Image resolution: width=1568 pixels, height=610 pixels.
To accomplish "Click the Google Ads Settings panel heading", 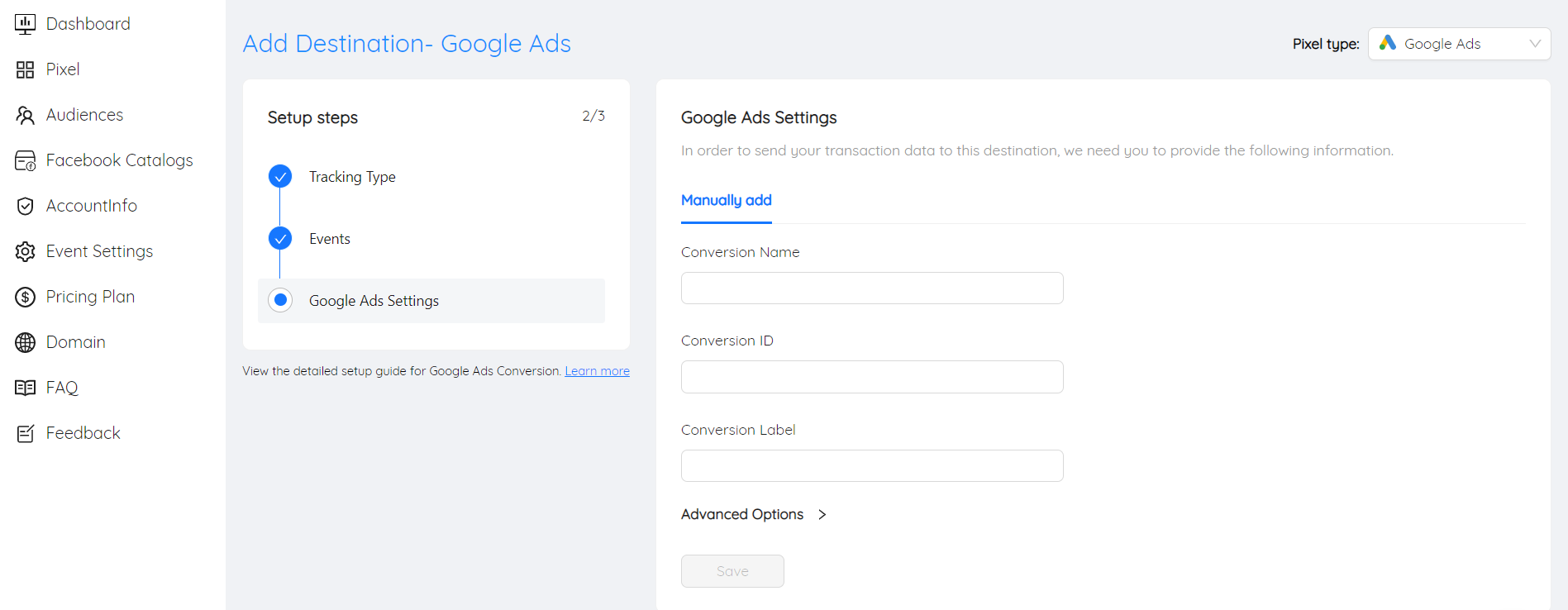I will pyautogui.click(x=759, y=118).
